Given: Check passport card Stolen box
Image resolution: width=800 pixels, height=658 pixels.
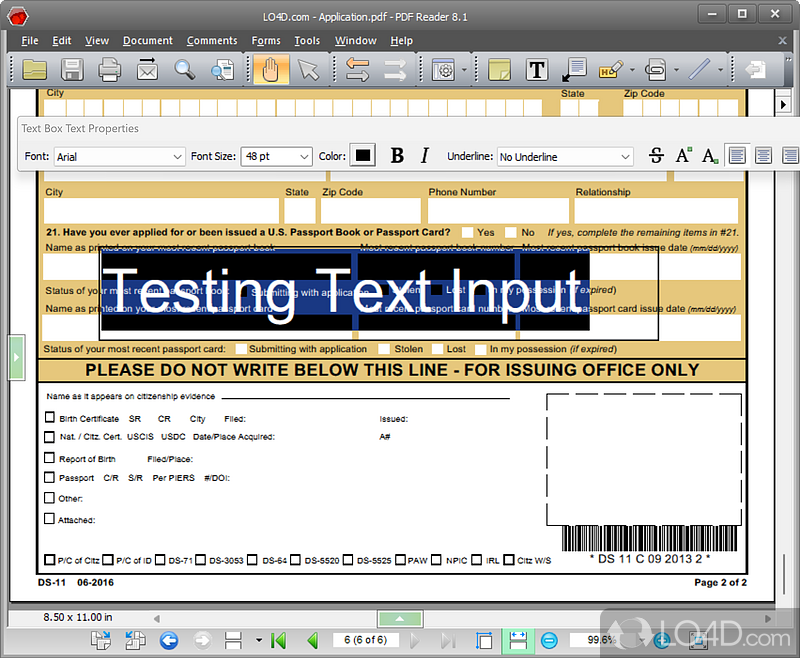Looking at the screenshot, I should [x=384, y=349].
